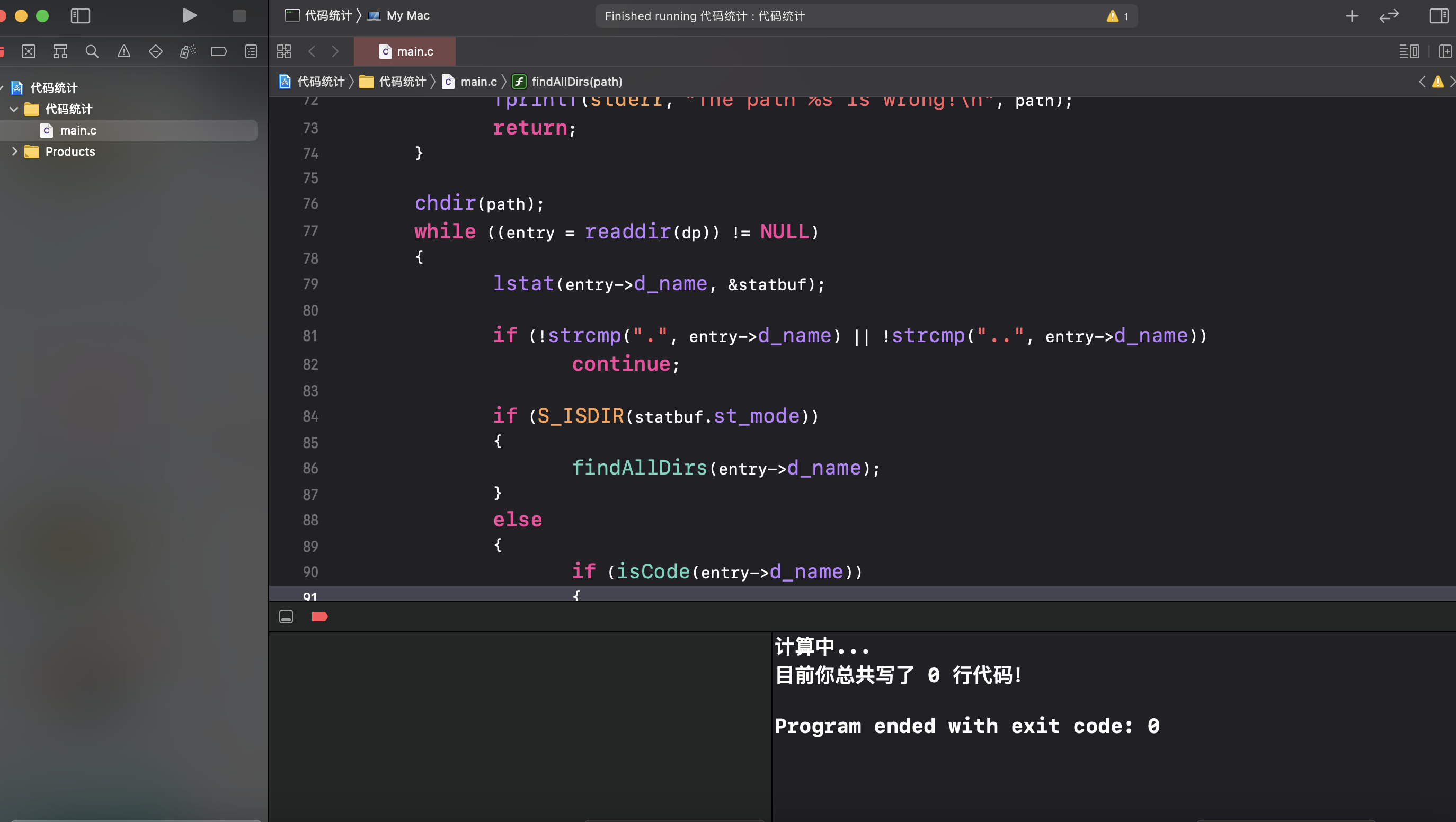Image resolution: width=1456 pixels, height=822 pixels.
Task: Choose the My Mac run destination
Action: pos(398,15)
